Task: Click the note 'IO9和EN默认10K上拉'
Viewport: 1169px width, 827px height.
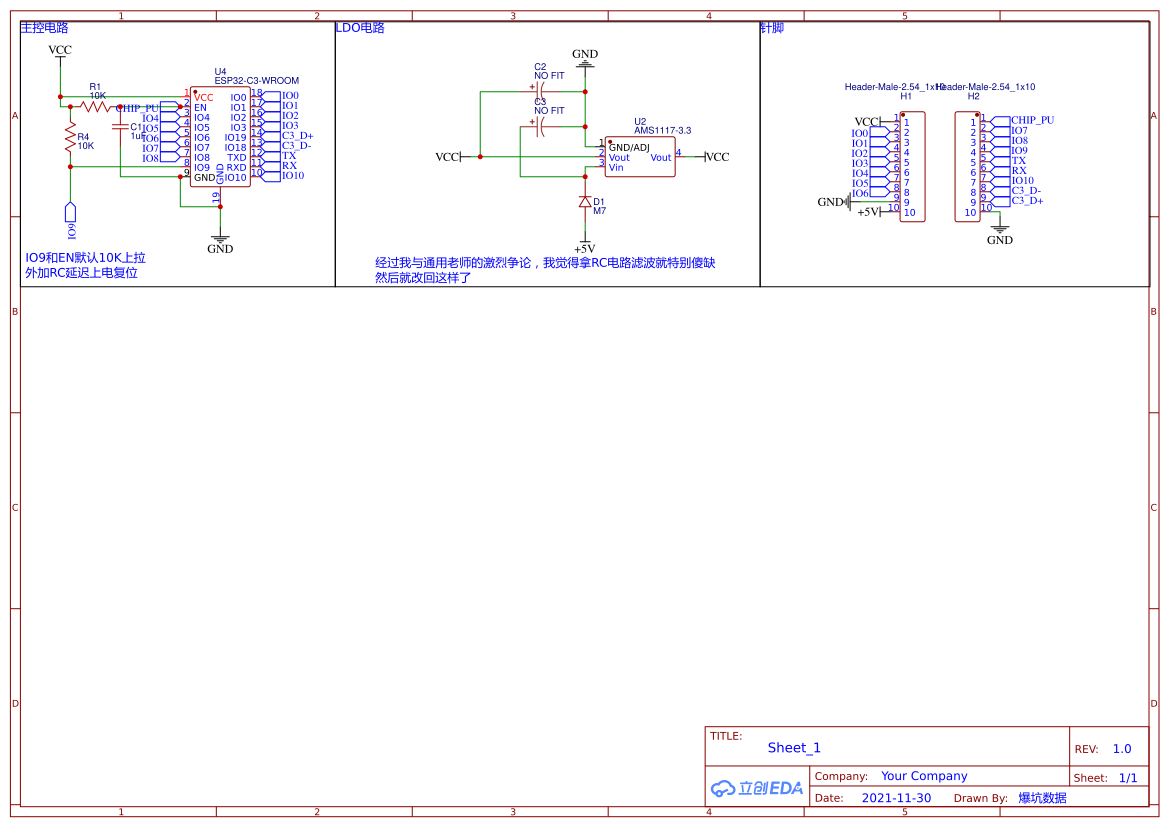Action: [x=85, y=258]
